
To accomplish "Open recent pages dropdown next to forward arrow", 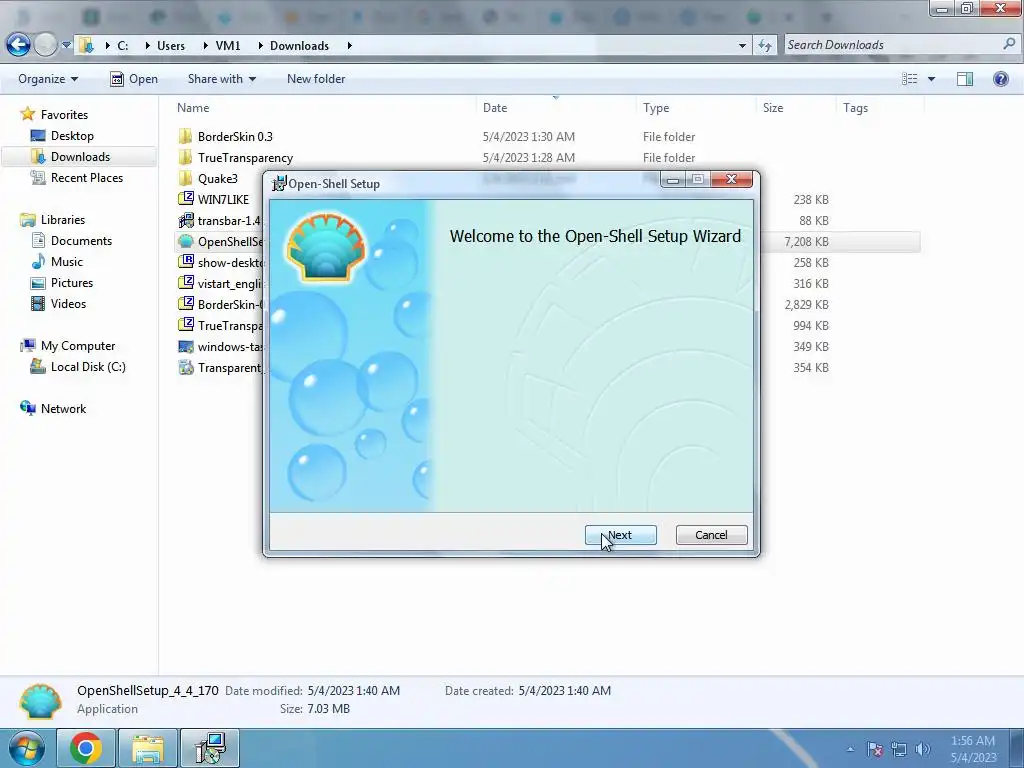I will (x=66, y=45).
